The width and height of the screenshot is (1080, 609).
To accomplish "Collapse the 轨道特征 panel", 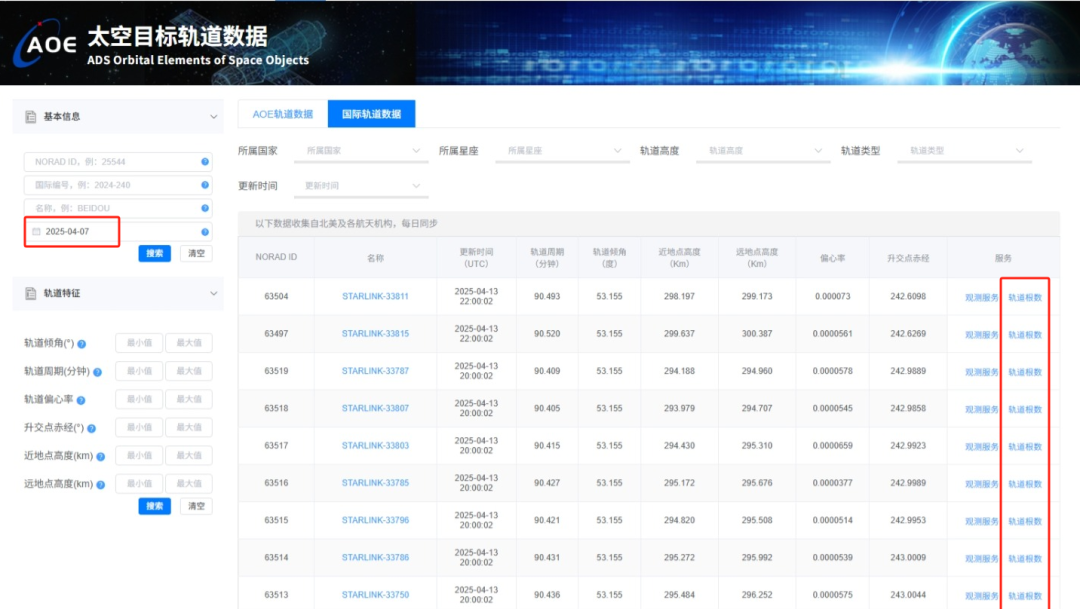I will pos(213,294).
